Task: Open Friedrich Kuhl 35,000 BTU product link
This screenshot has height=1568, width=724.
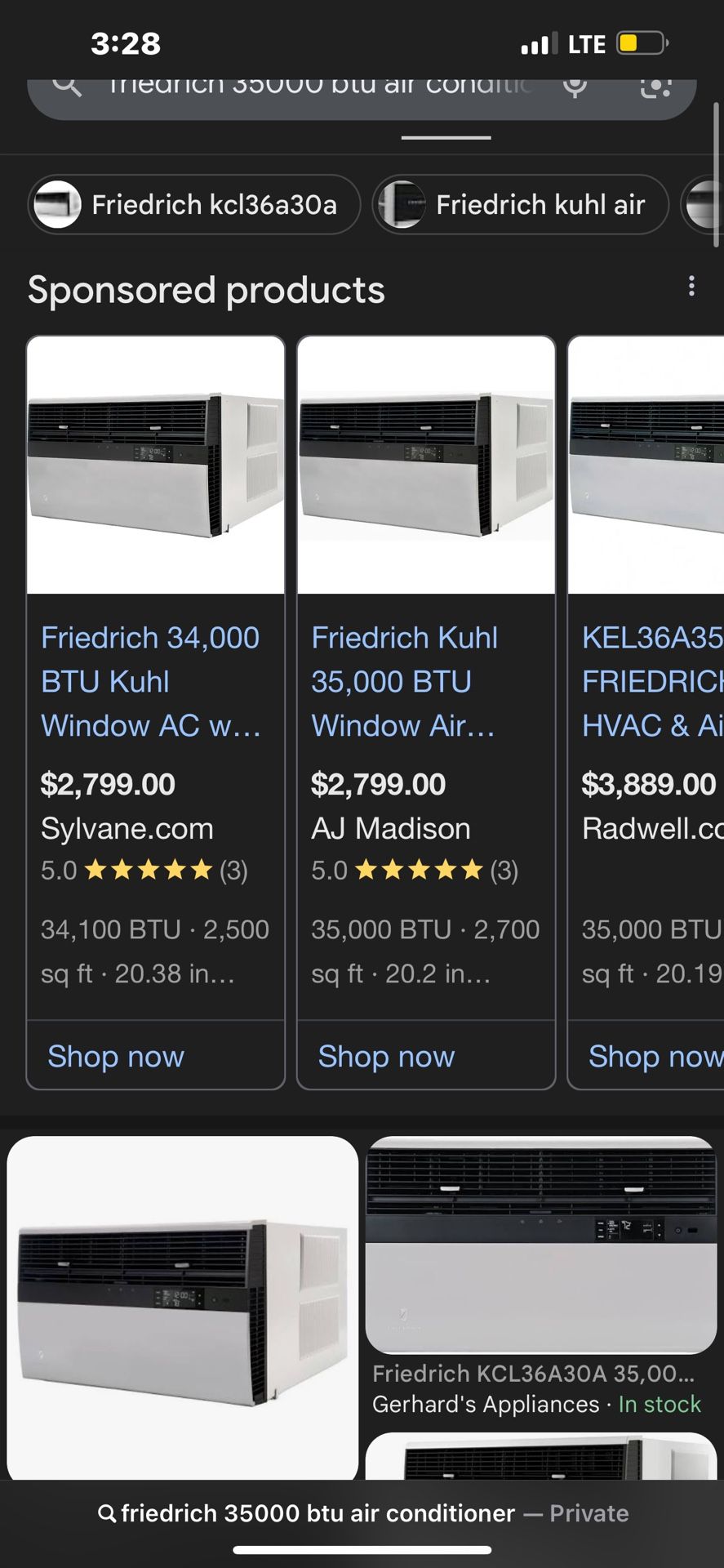Action: point(404,681)
